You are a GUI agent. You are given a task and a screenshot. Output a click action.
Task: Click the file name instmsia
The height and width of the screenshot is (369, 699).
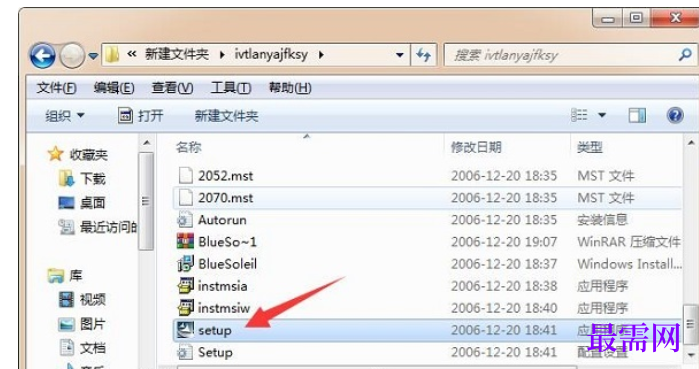222,286
